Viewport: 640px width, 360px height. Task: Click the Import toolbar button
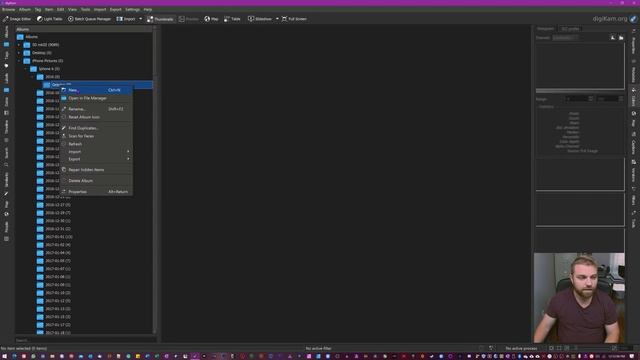(x=126, y=19)
